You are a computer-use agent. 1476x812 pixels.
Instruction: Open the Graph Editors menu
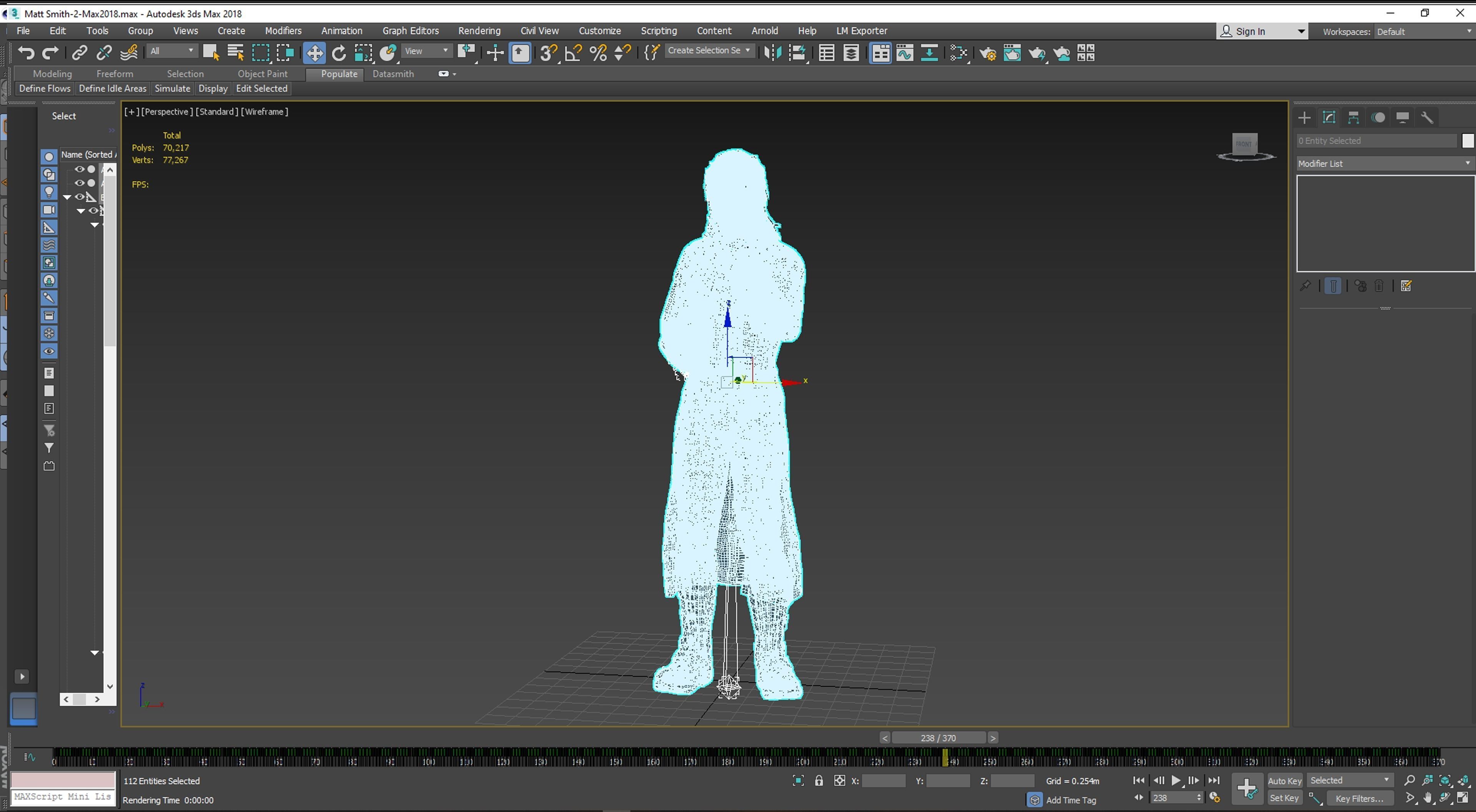411,31
